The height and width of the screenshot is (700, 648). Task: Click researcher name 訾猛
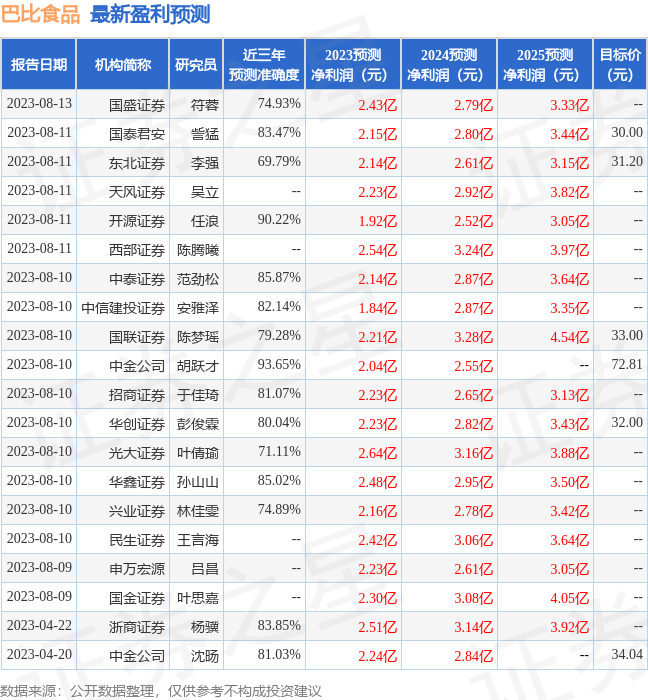tap(205, 134)
